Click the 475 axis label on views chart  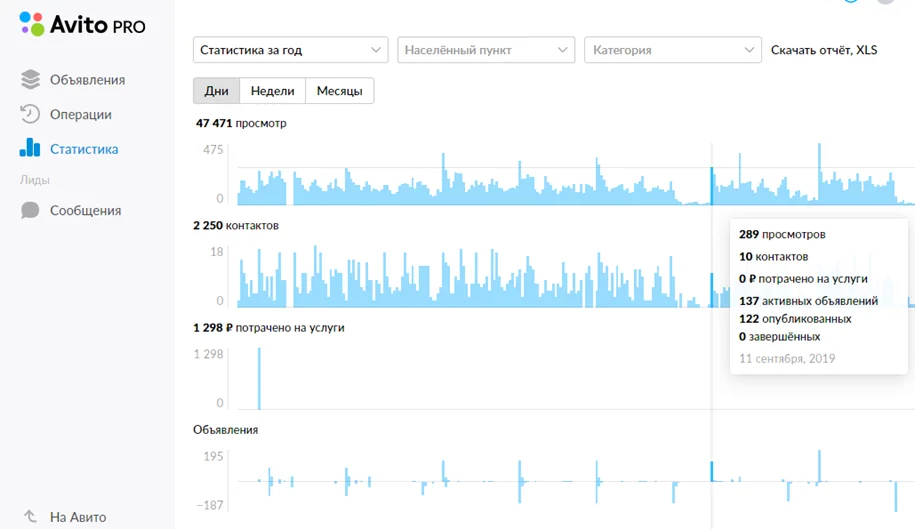click(x=213, y=150)
